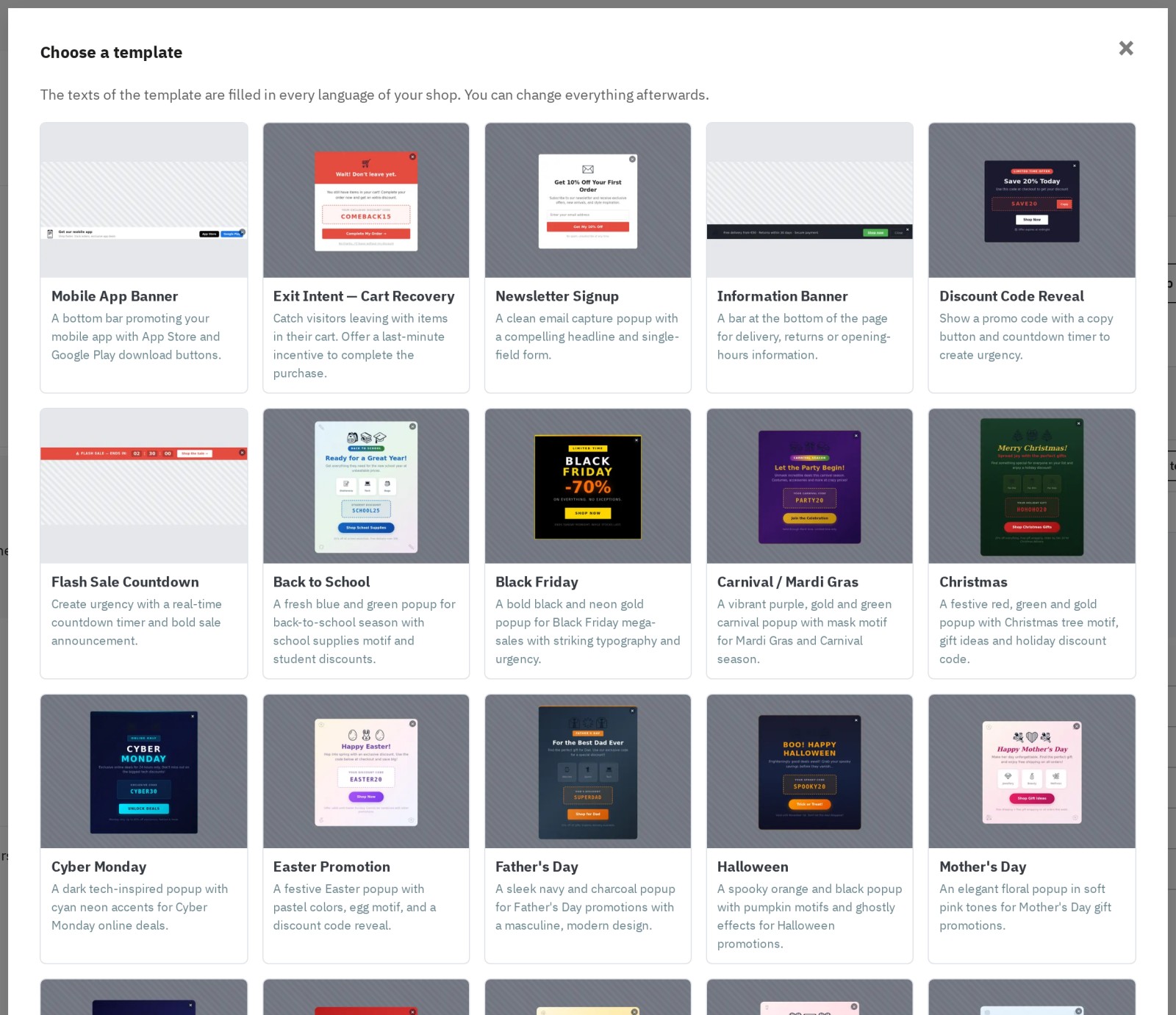Click the Christmas festive red description
Viewport: 1176px width, 1015px height.
(x=1029, y=631)
